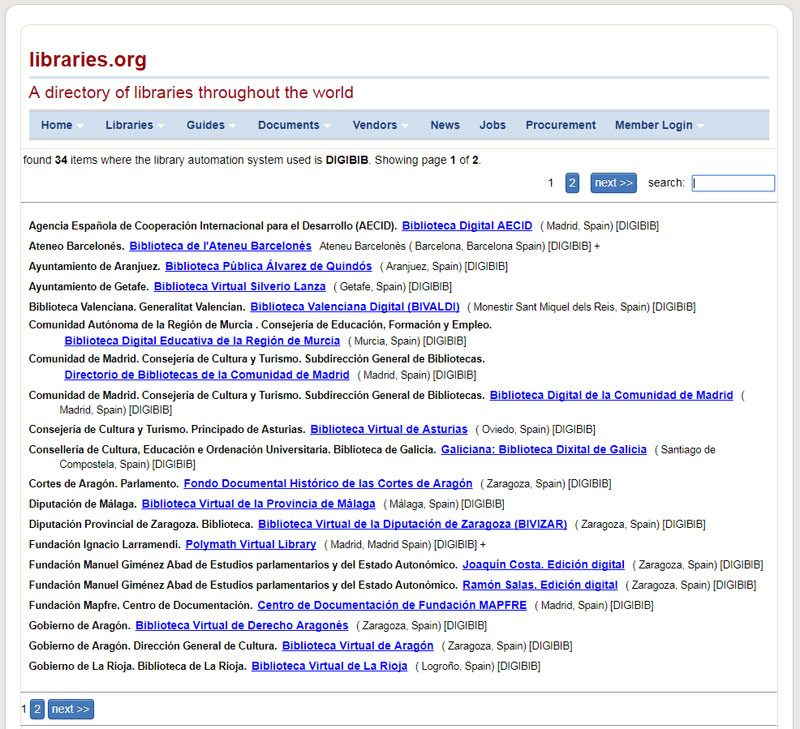Click the 'Fundación Ignacio Larramendi.' text
The width and height of the screenshot is (800, 729).
(105, 544)
